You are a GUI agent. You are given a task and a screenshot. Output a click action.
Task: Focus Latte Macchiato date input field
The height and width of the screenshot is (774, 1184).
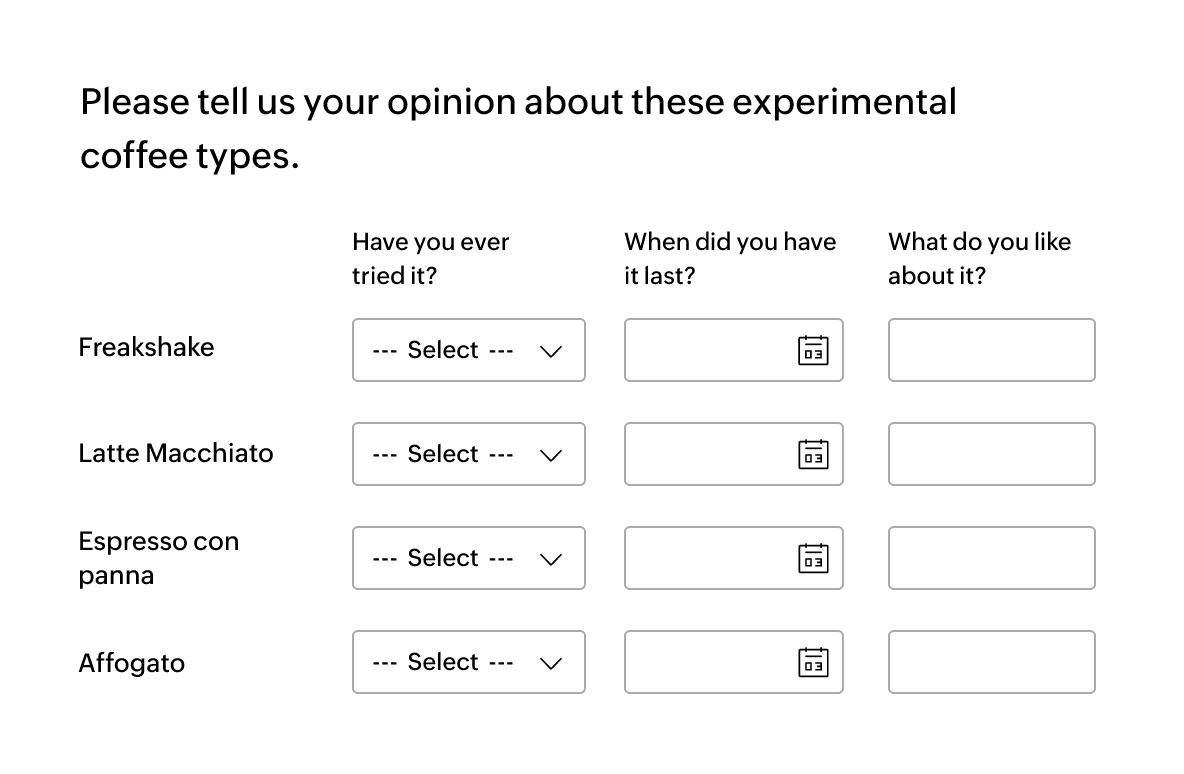[x=734, y=455]
